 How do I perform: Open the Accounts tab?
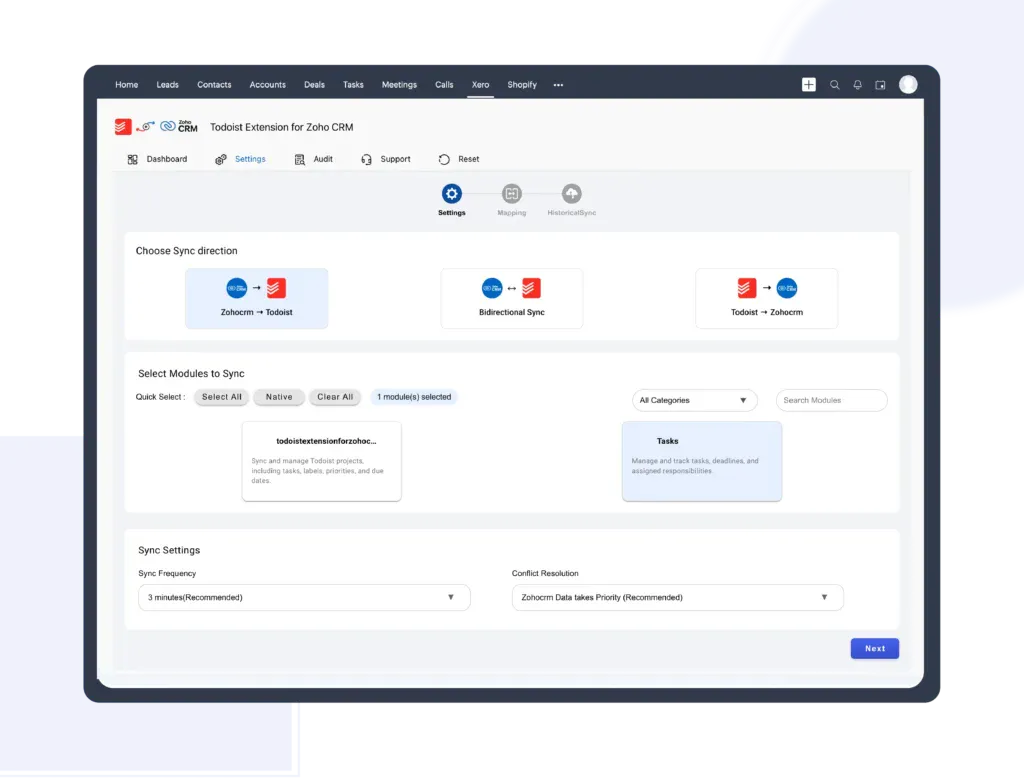coord(268,85)
